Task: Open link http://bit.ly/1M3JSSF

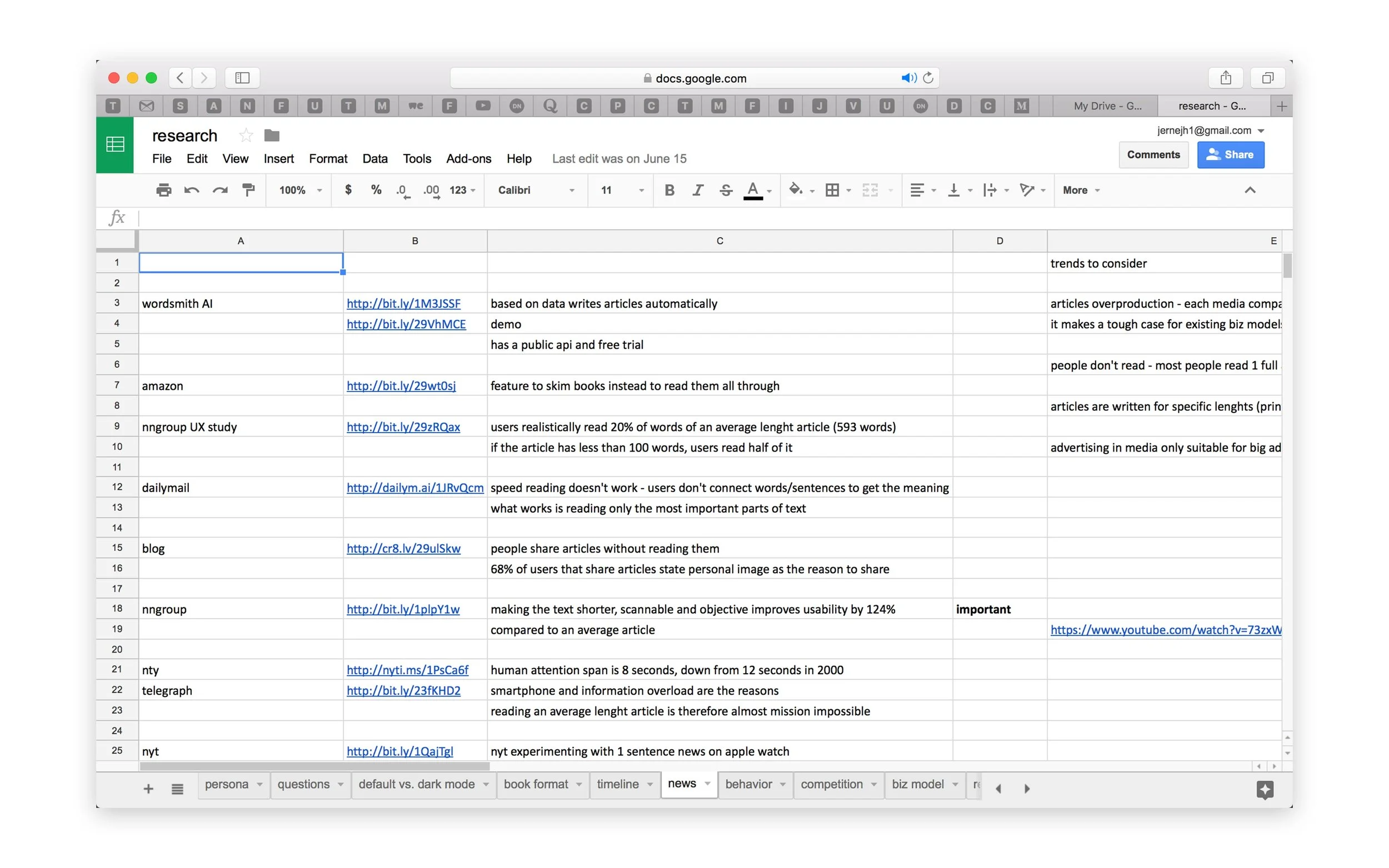Action: pos(403,303)
